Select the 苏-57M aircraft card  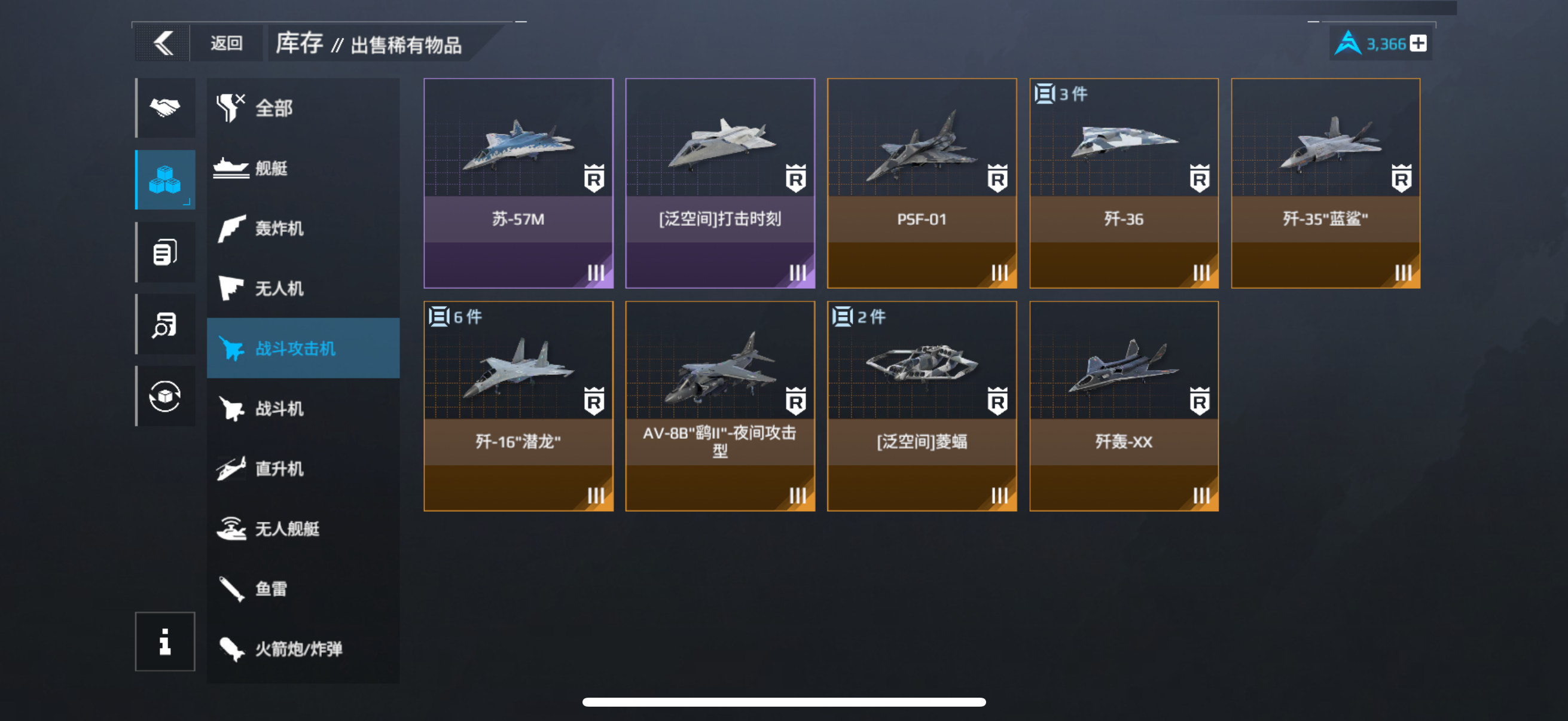518,183
